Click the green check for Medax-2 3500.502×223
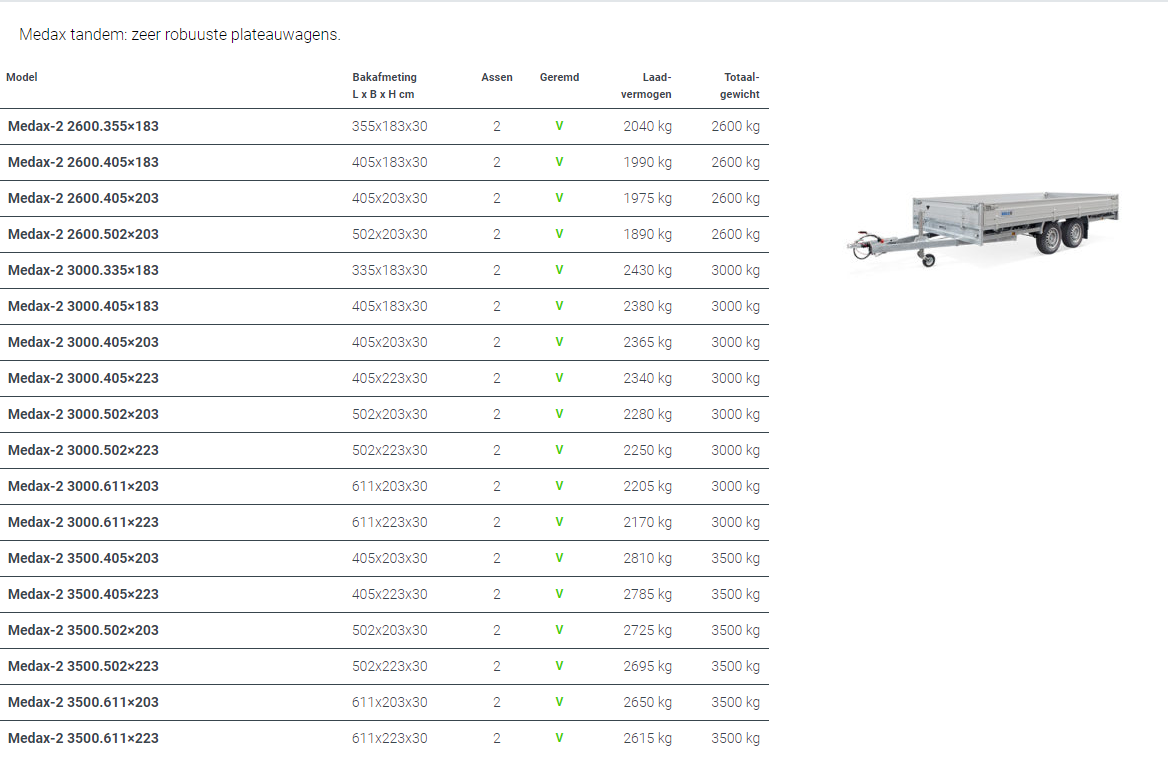 click(559, 666)
